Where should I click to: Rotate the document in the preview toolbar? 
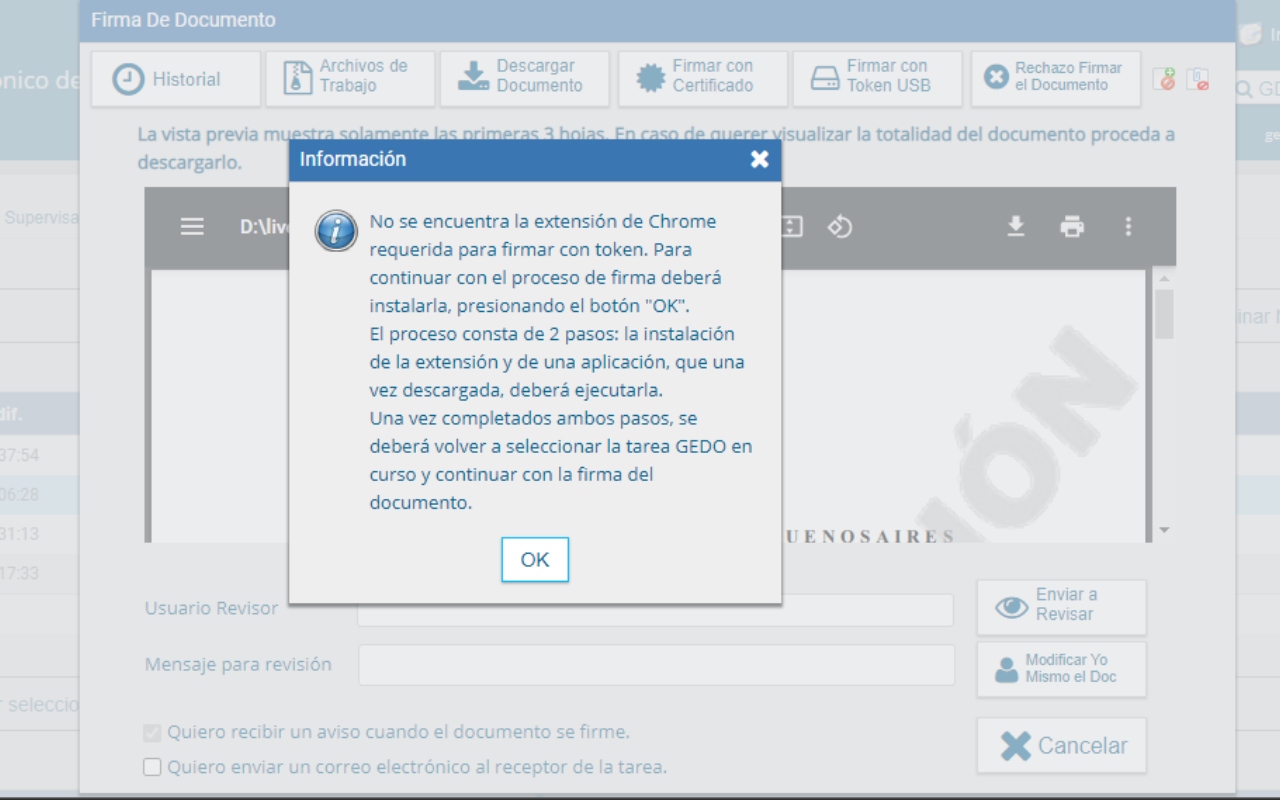tap(840, 227)
